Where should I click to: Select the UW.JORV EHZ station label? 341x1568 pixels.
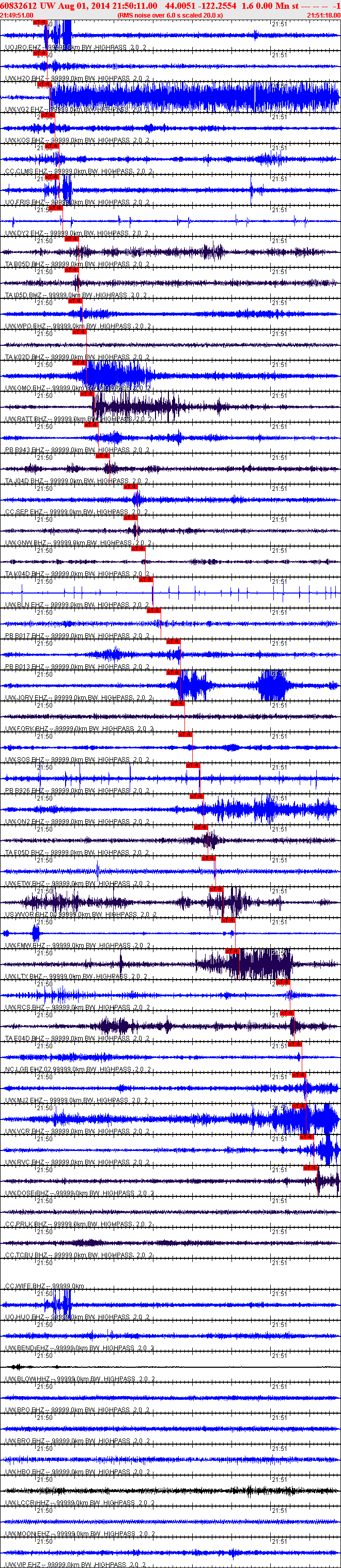click(x=78, y=699)
